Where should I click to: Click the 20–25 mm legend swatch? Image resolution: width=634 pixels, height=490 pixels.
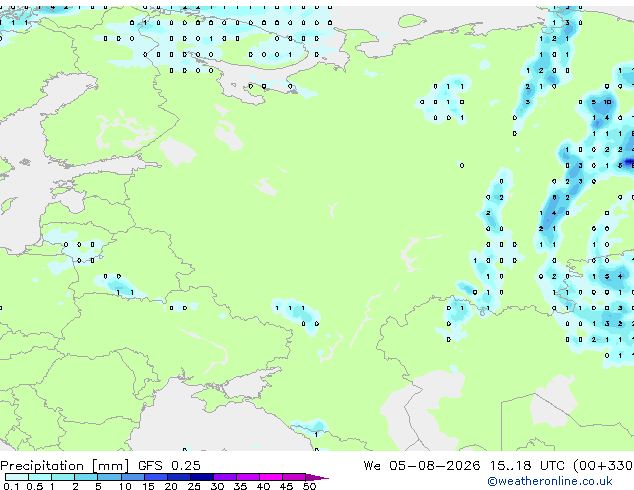point(179,477)
